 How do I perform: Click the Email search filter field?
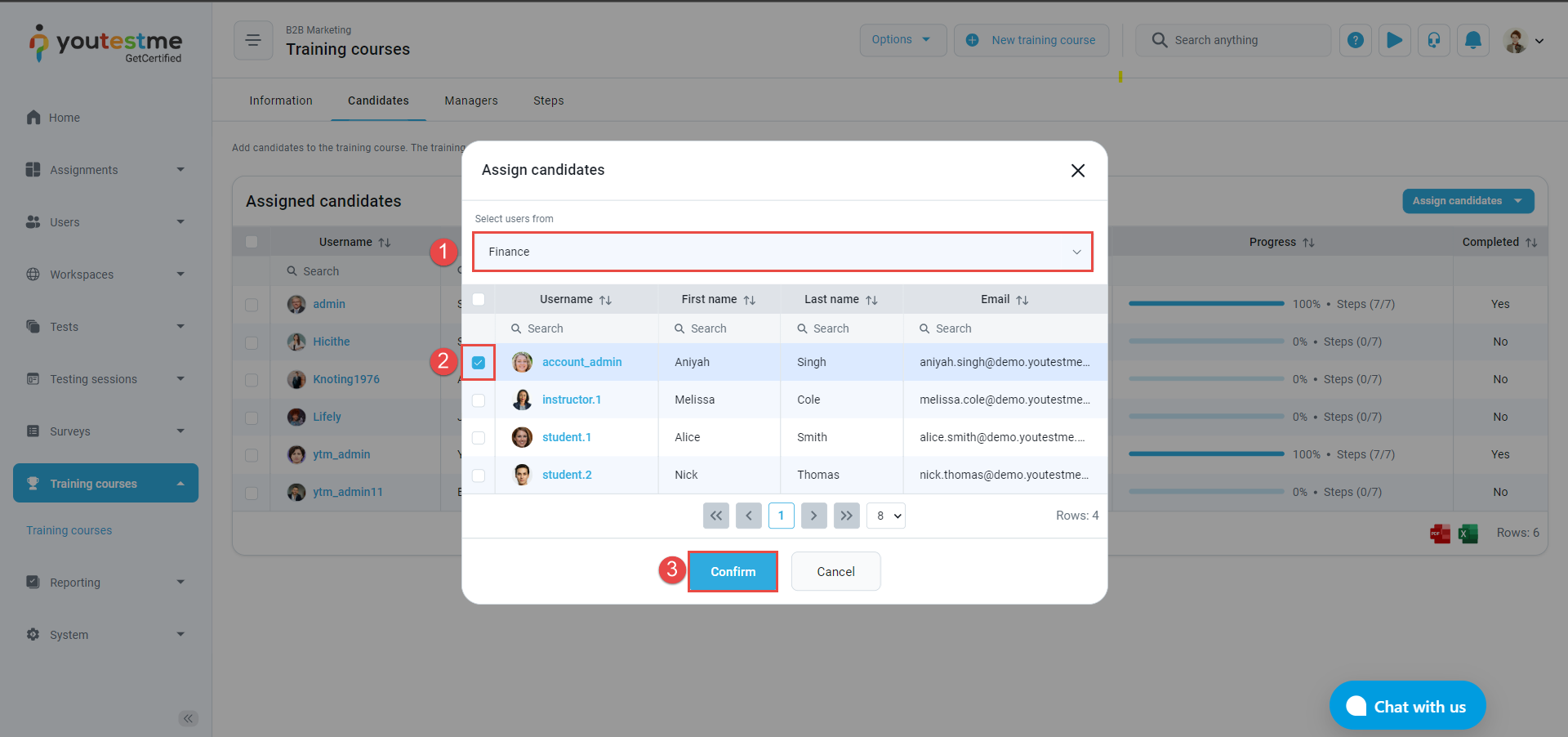[1005, 328]
